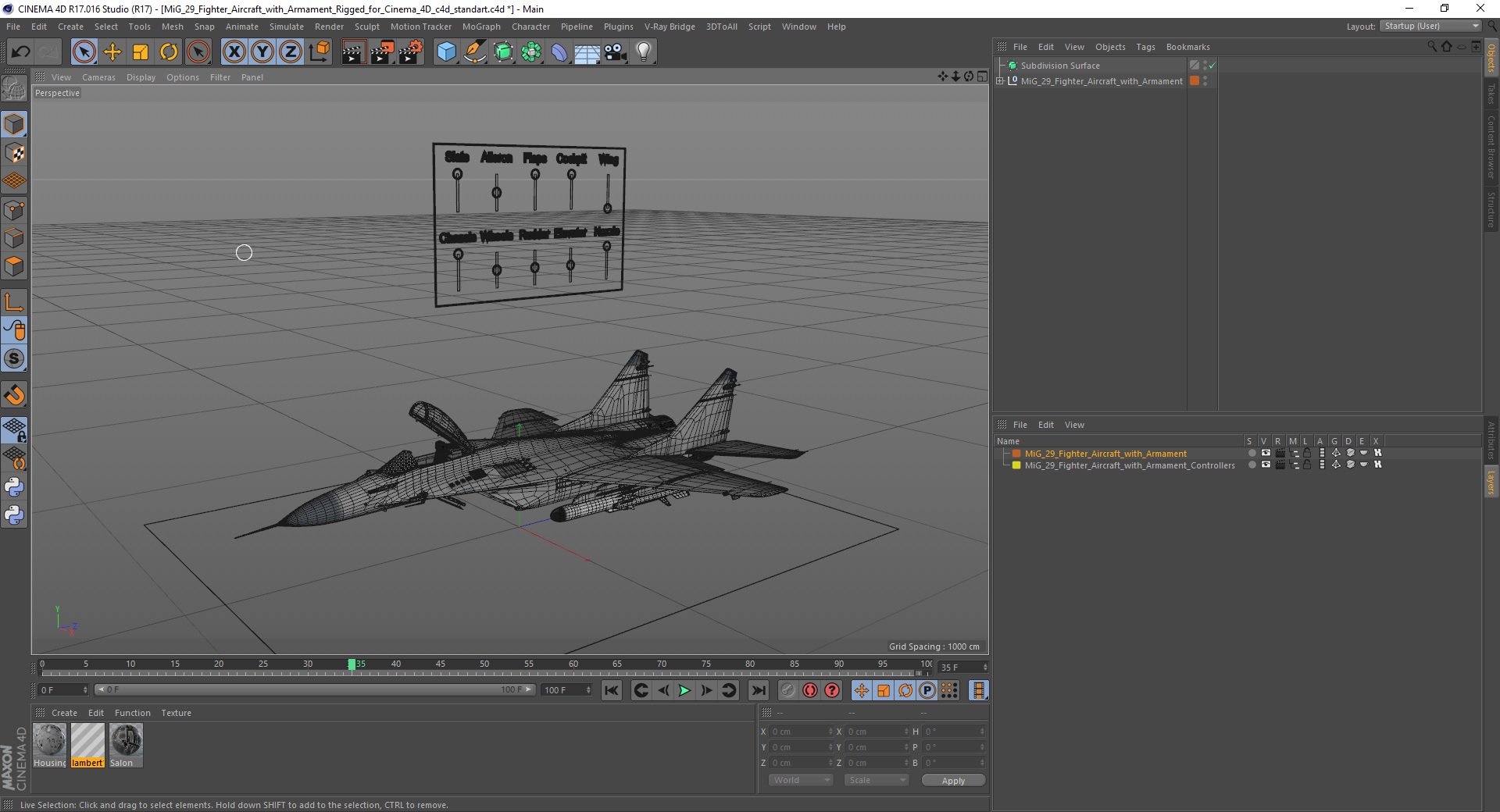Click the Coordinate System icon
Image resolution: width=1500 pixels, height=812 pixels.
tap(319, 52)
